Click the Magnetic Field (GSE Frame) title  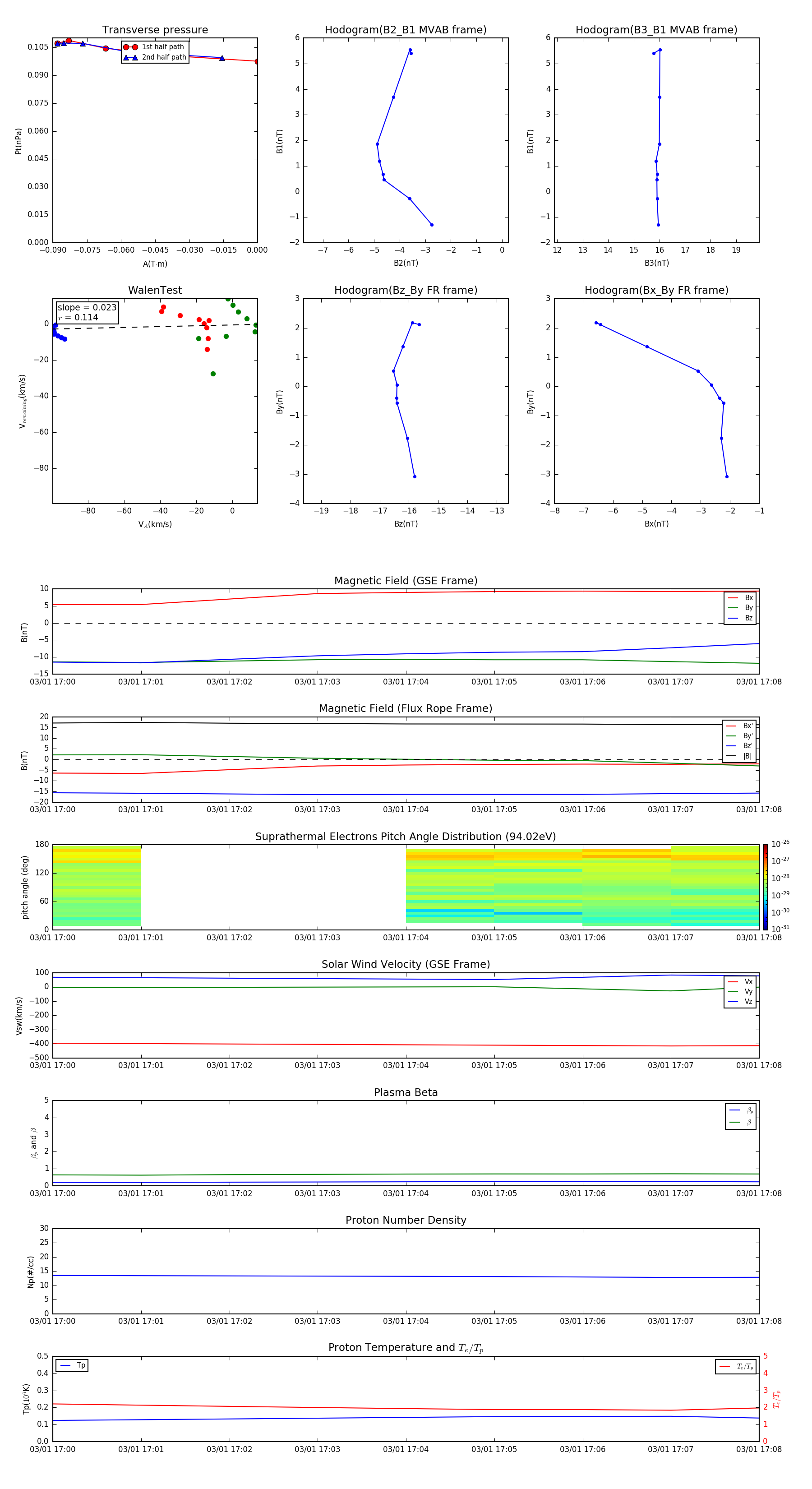pos(405,581)
